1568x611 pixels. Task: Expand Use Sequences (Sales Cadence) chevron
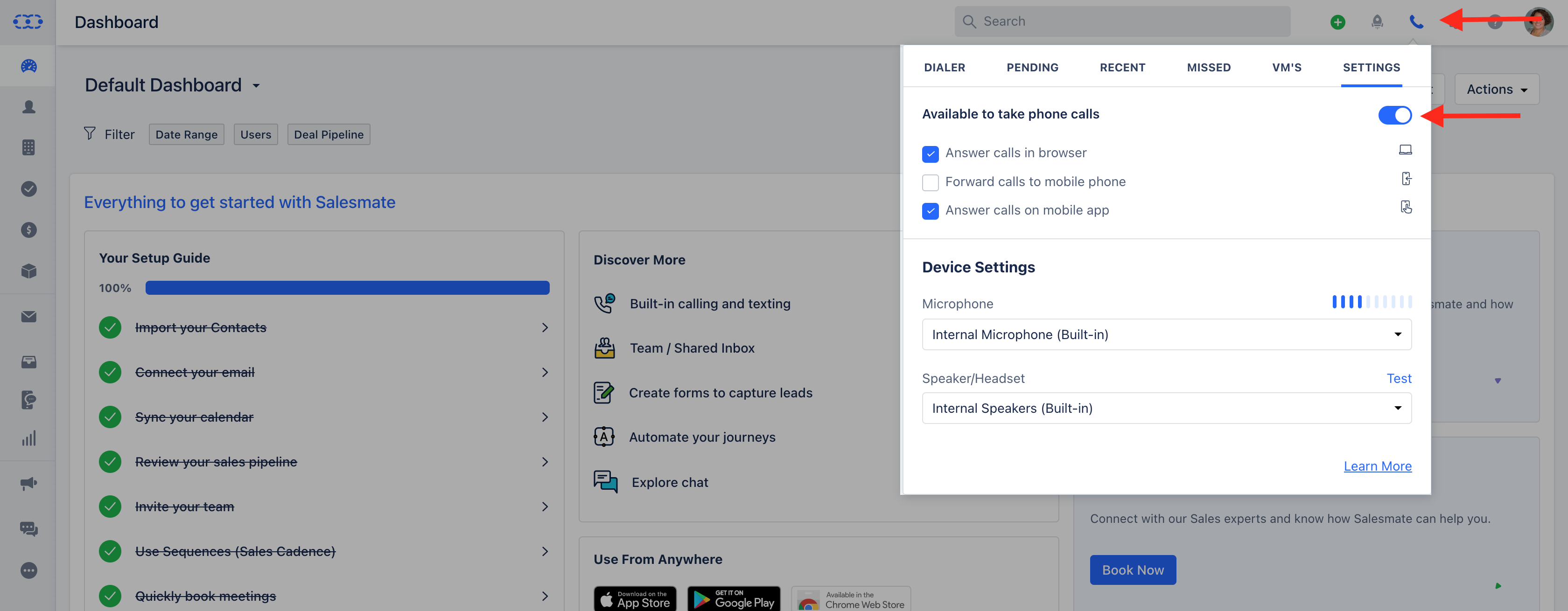(545, 551)
